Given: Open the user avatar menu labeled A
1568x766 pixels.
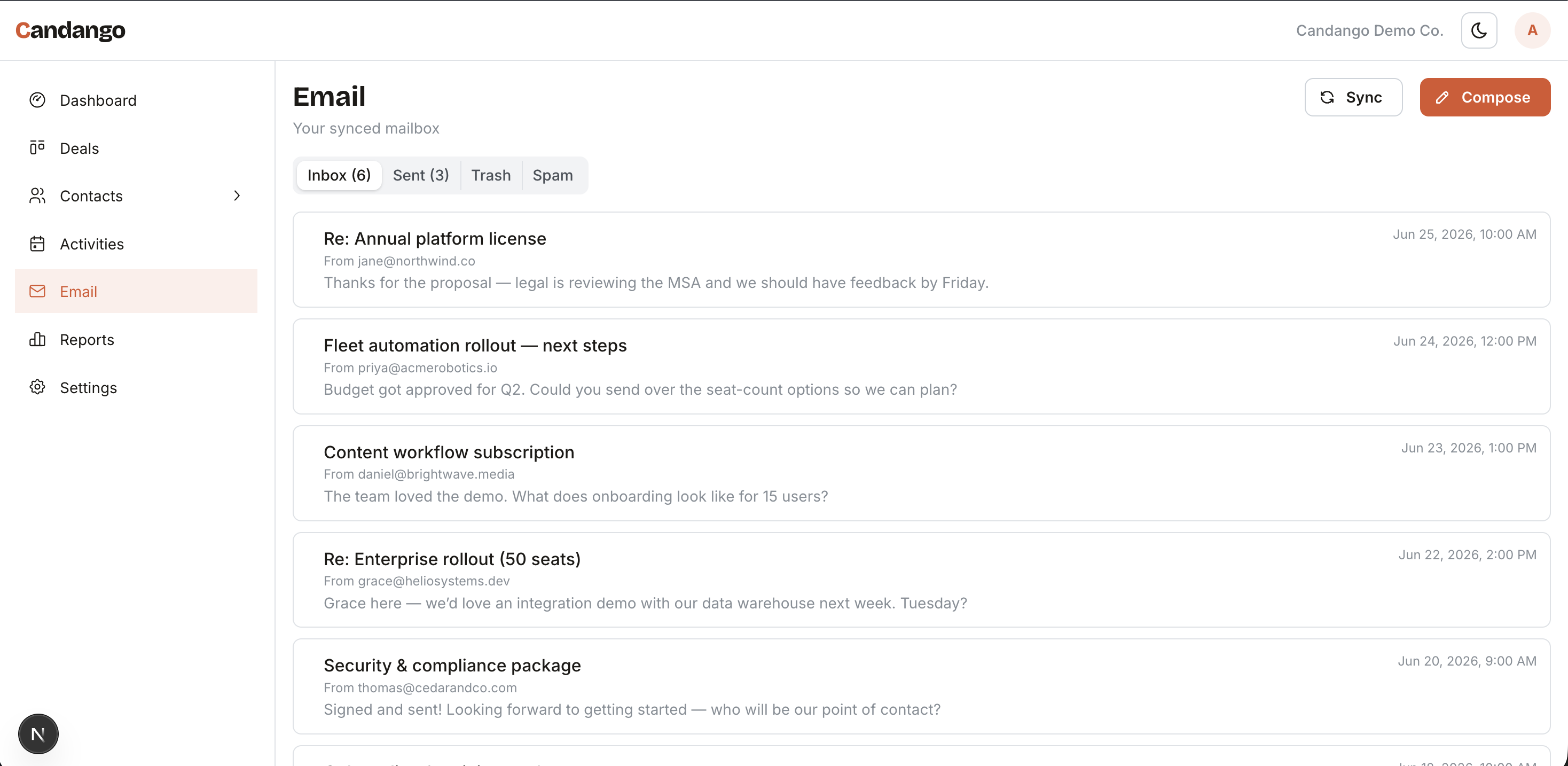Looking at the screenshot, I should [x=1532, y=30].
